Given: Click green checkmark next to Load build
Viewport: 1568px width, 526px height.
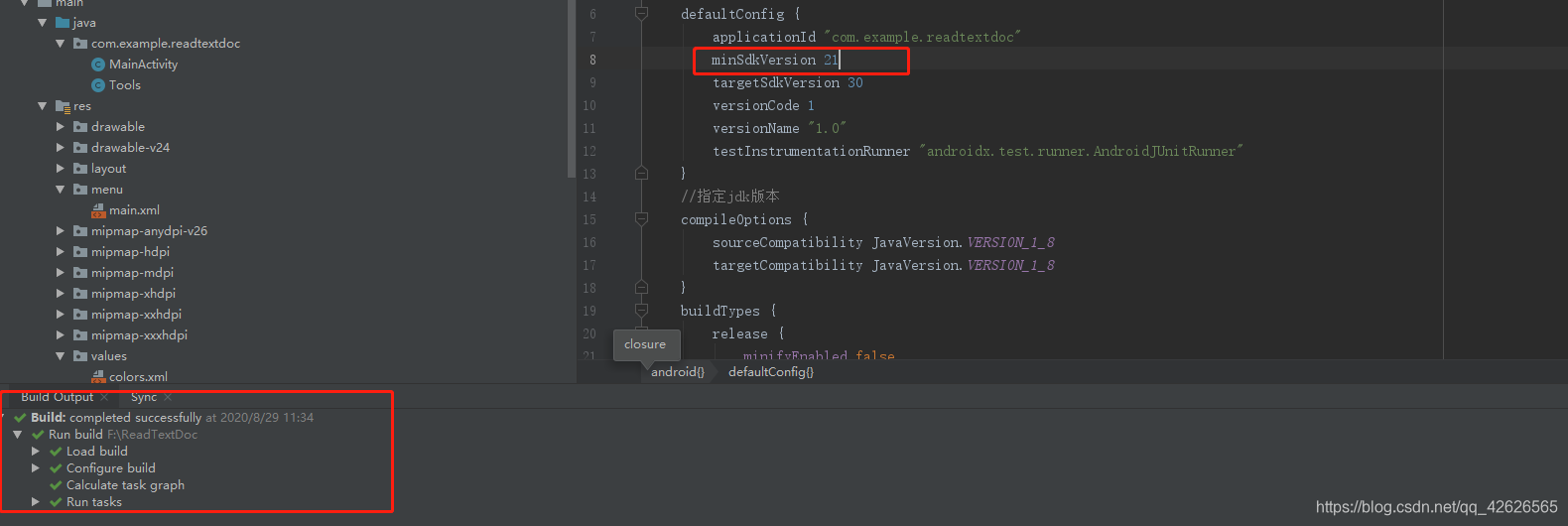Looking at the screenshot, I should 56,452.
